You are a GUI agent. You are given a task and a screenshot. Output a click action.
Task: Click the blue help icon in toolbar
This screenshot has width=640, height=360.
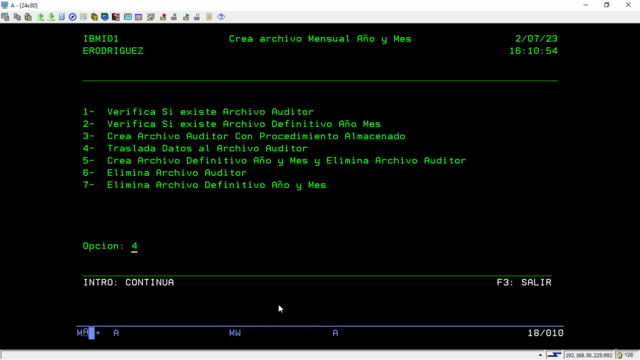pos(221,17)
